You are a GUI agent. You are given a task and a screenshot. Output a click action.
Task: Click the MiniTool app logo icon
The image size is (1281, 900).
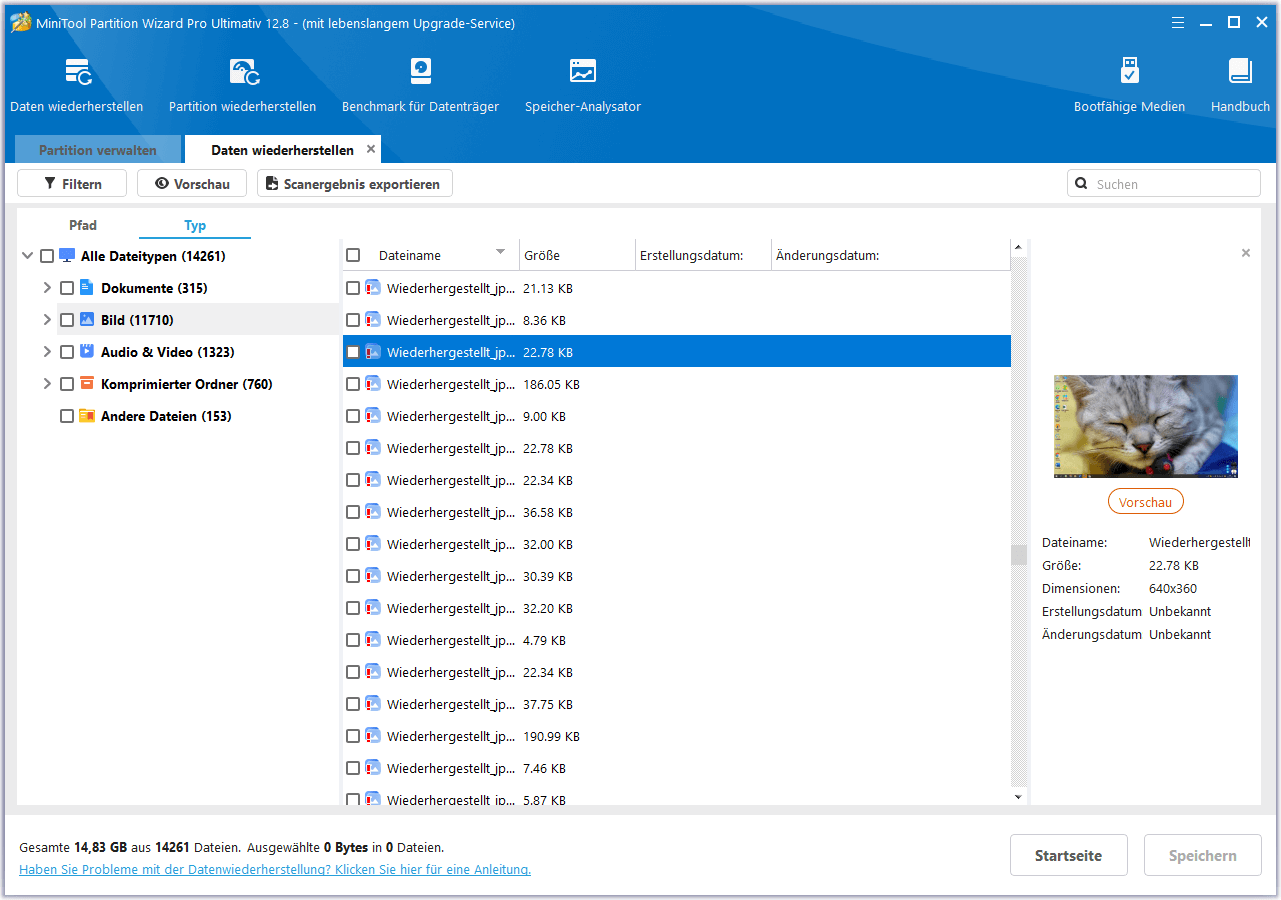(20, 22)
